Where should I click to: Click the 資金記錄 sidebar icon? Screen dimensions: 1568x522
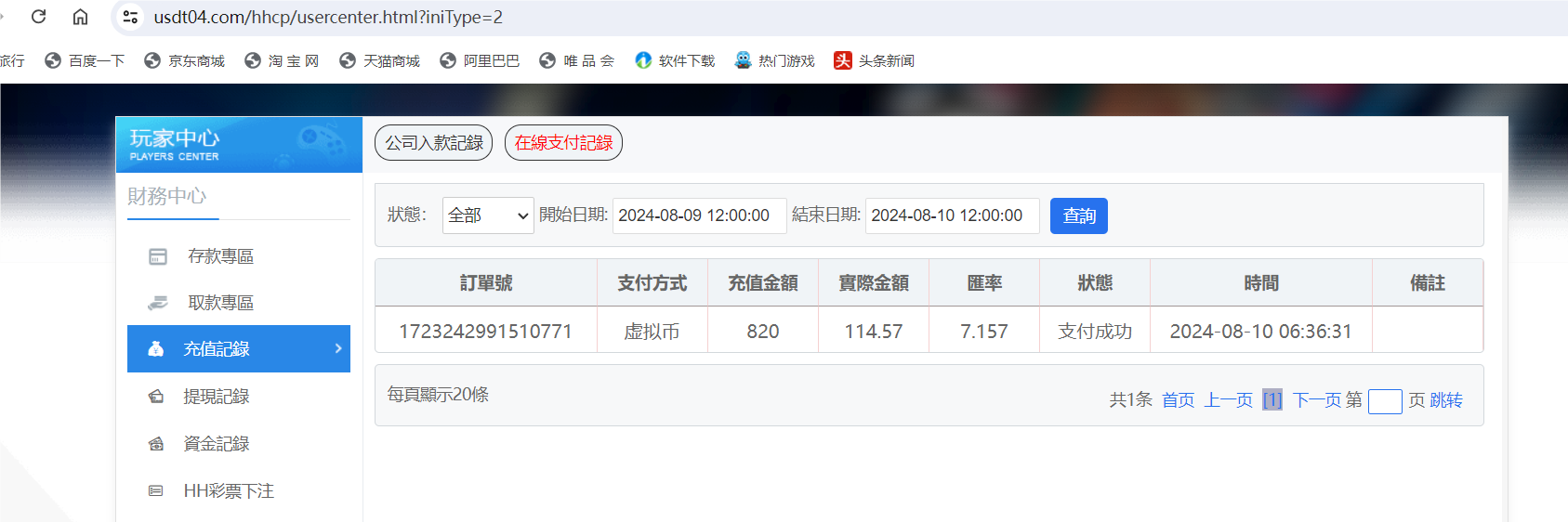click(156, 444)
